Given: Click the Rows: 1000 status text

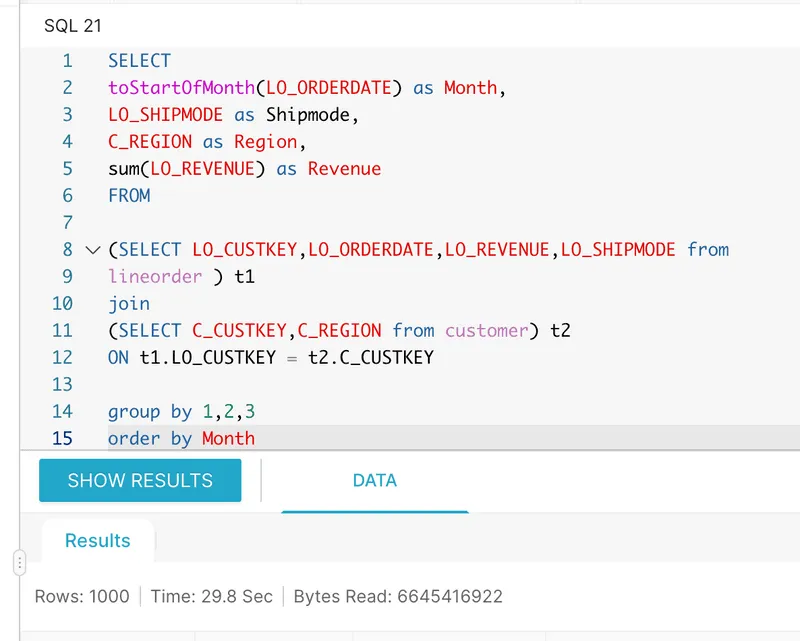Looking at the screenshot, I should pyautogui.click(x=82, y=596).
